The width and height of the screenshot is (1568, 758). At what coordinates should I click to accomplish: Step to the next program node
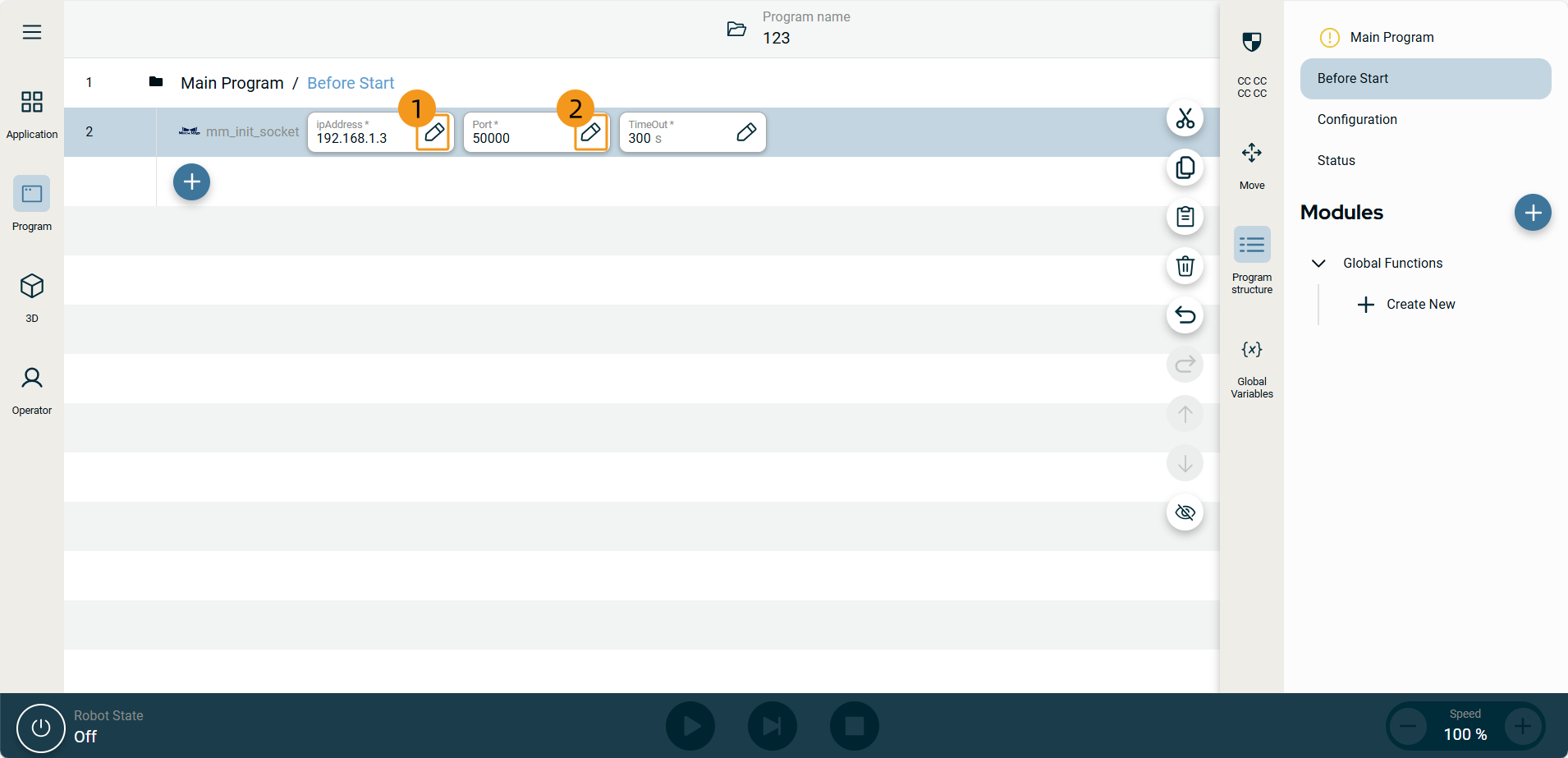[x=773, y=726]
